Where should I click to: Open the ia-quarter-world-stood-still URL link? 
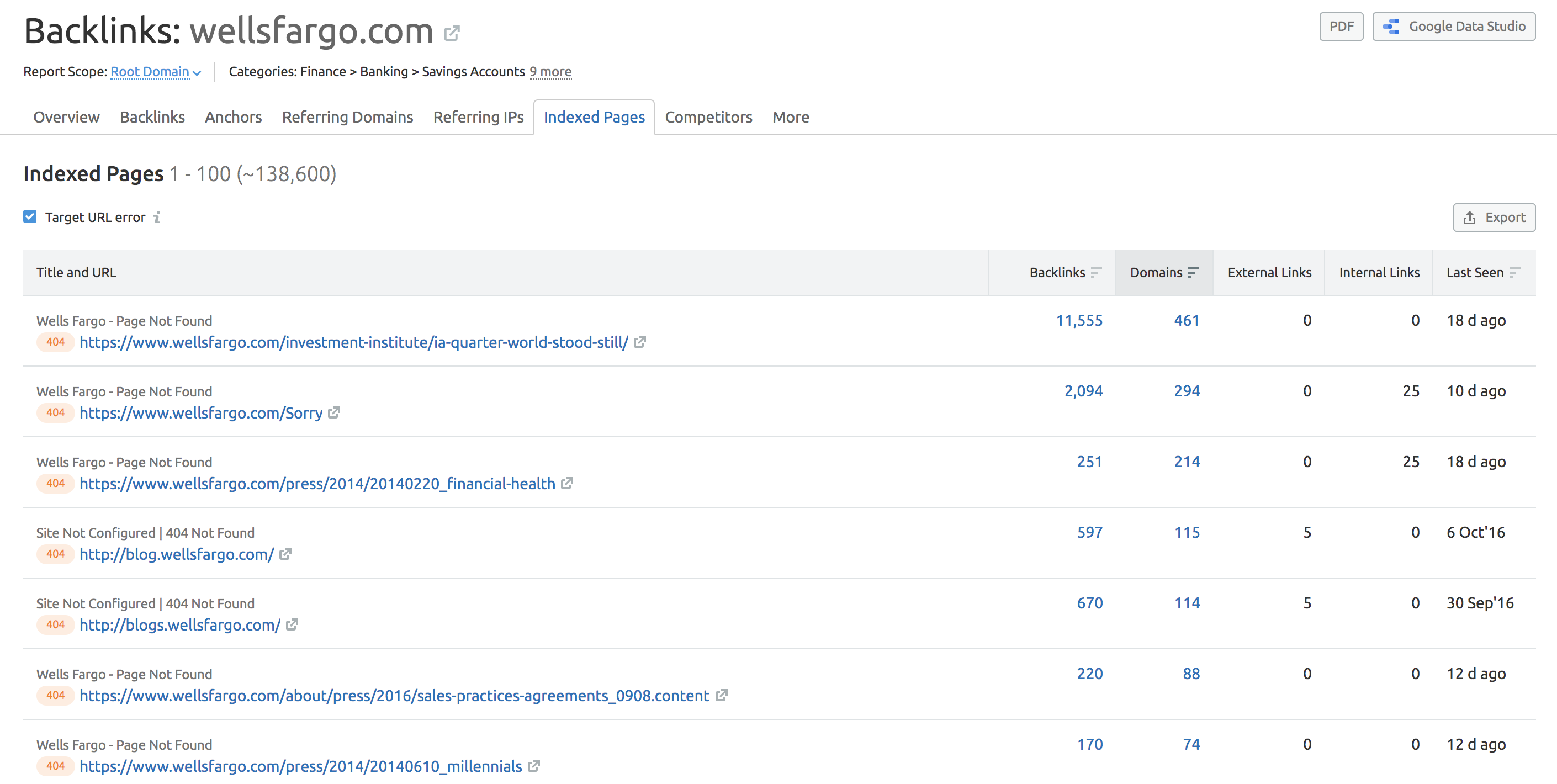[x=354, y=342]
